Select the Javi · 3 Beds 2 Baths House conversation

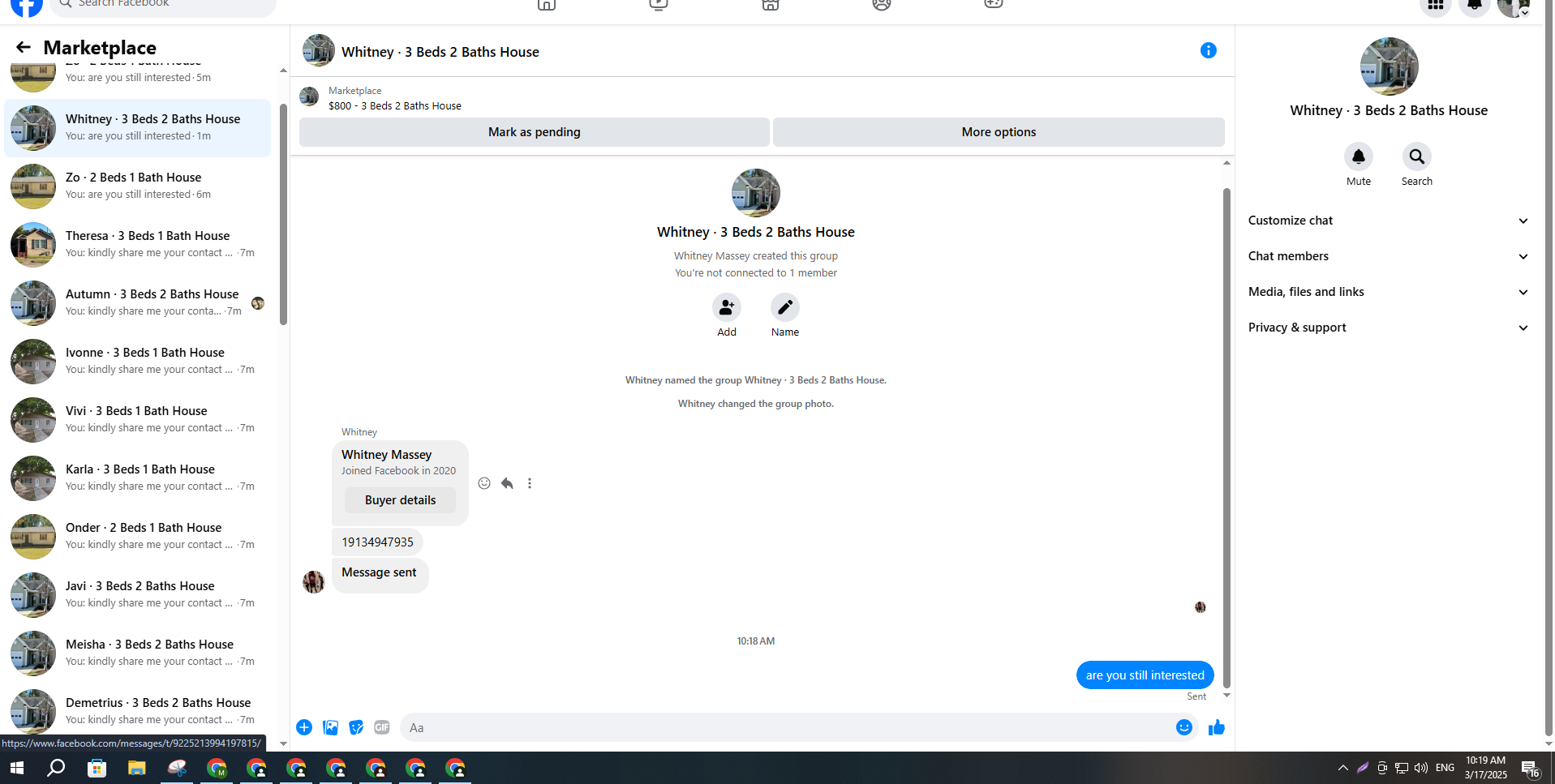pyautogui.click(x=138, y=594)
